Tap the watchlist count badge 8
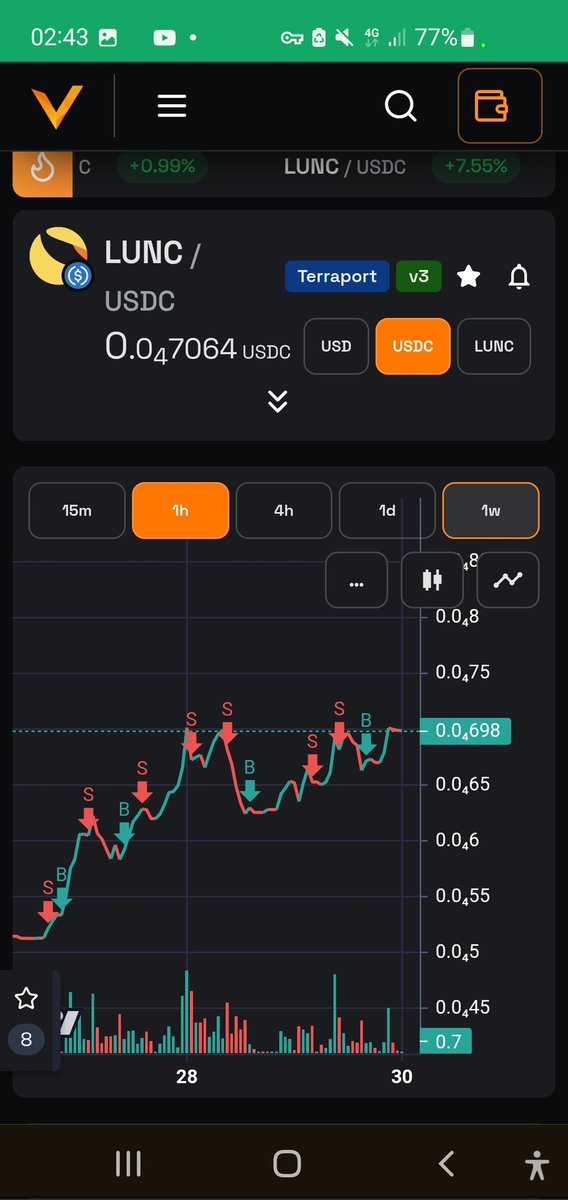 pos(26,1040)
